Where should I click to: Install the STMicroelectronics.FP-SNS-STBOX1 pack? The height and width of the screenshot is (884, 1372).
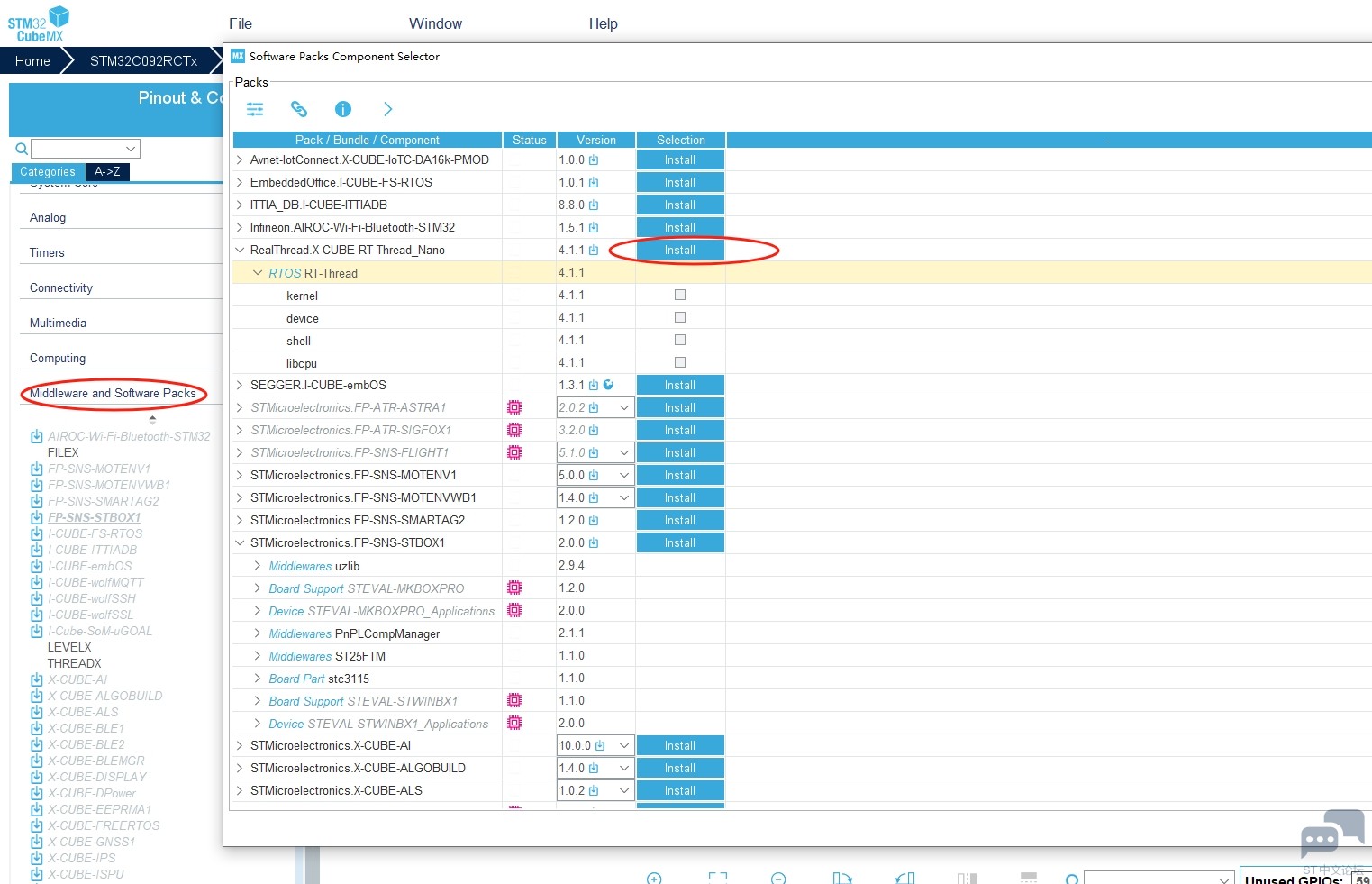[680, 543]
